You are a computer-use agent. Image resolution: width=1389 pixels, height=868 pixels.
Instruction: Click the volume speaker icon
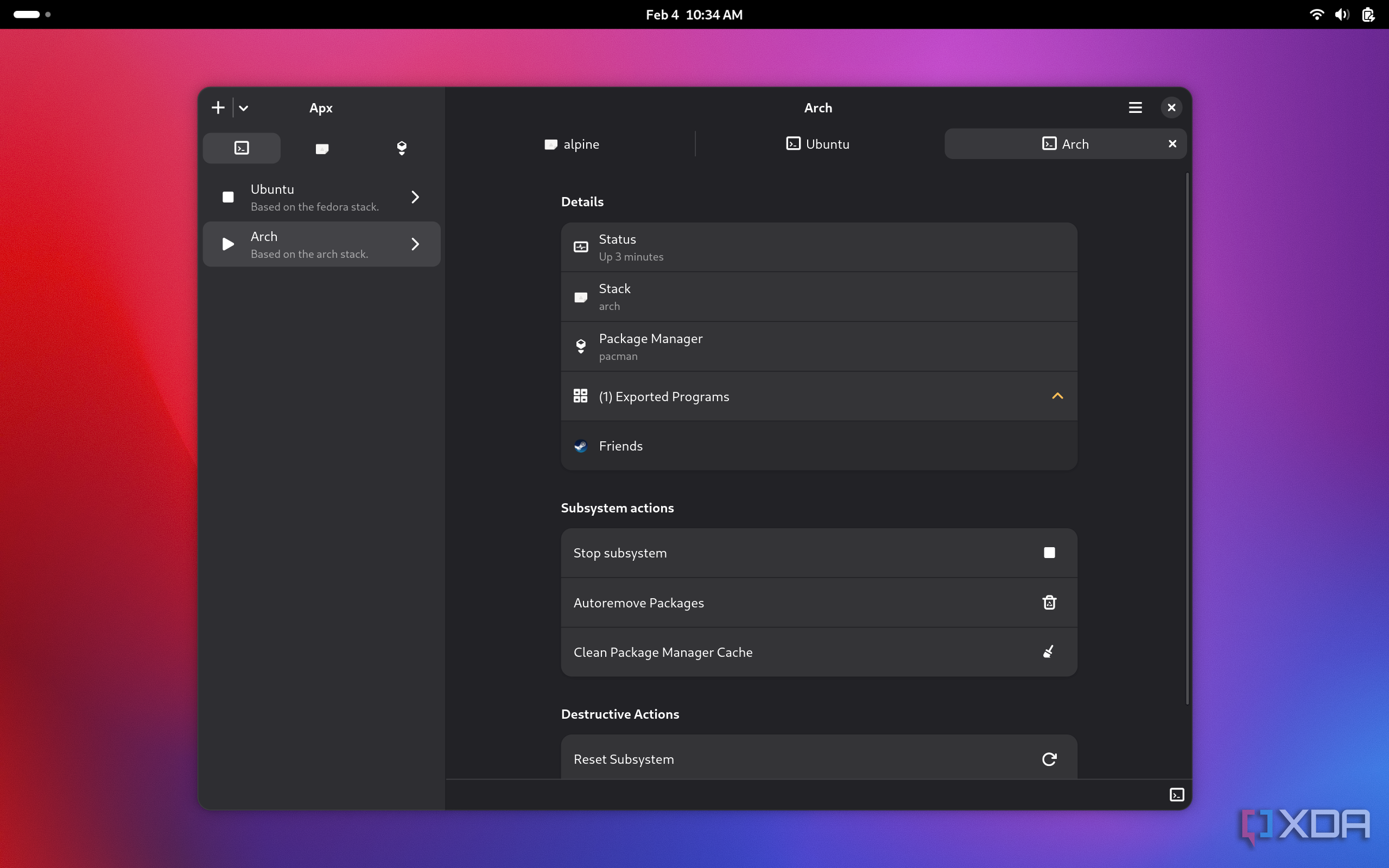1342,14
